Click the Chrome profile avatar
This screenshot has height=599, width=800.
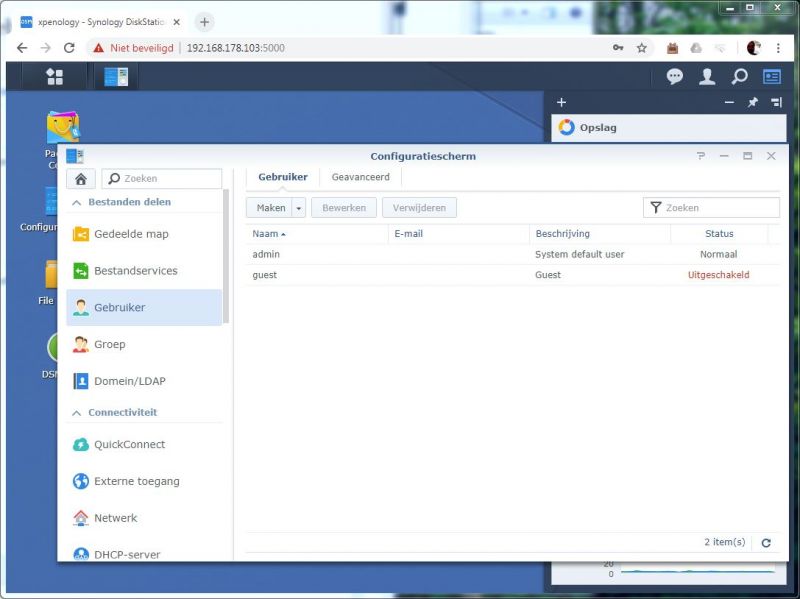(753, 48)
